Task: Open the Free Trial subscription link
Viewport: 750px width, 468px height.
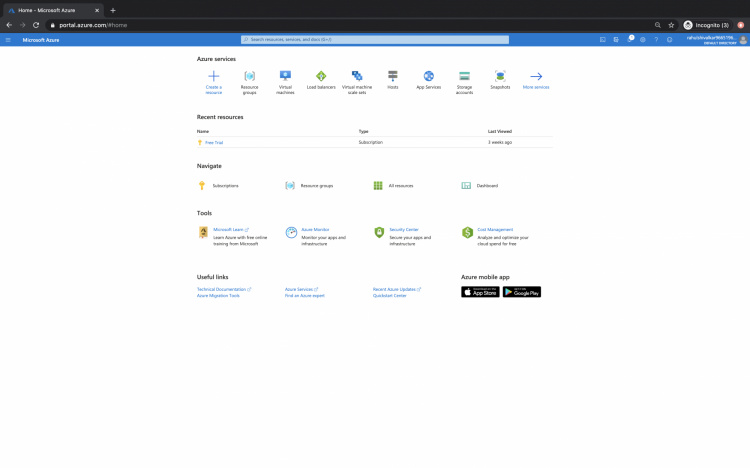Action: (x=214, y=142)
